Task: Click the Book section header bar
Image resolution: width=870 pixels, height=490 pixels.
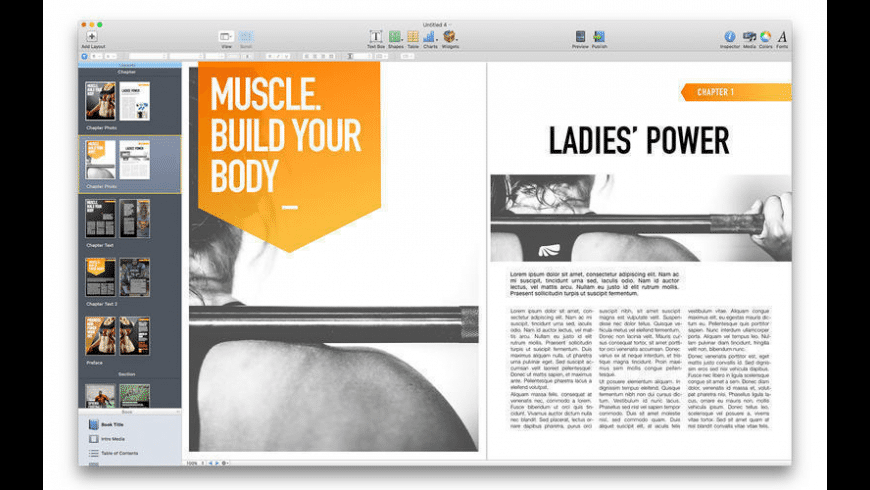Action: click(129, 412)
